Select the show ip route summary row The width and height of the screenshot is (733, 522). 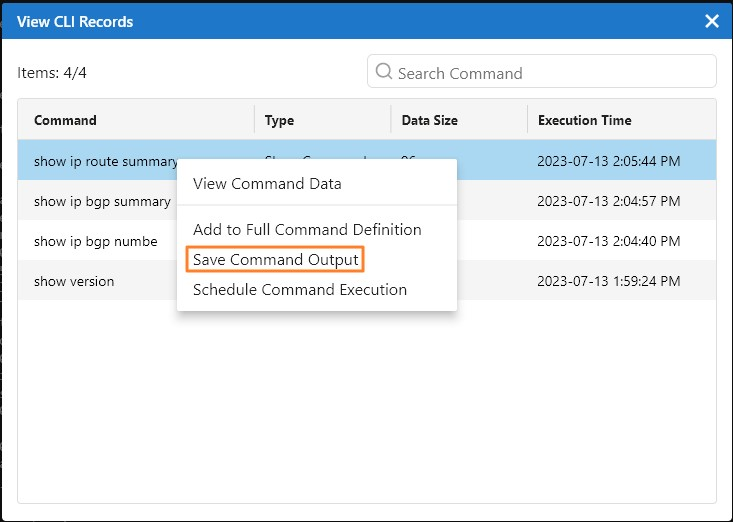tap(105, 161)
